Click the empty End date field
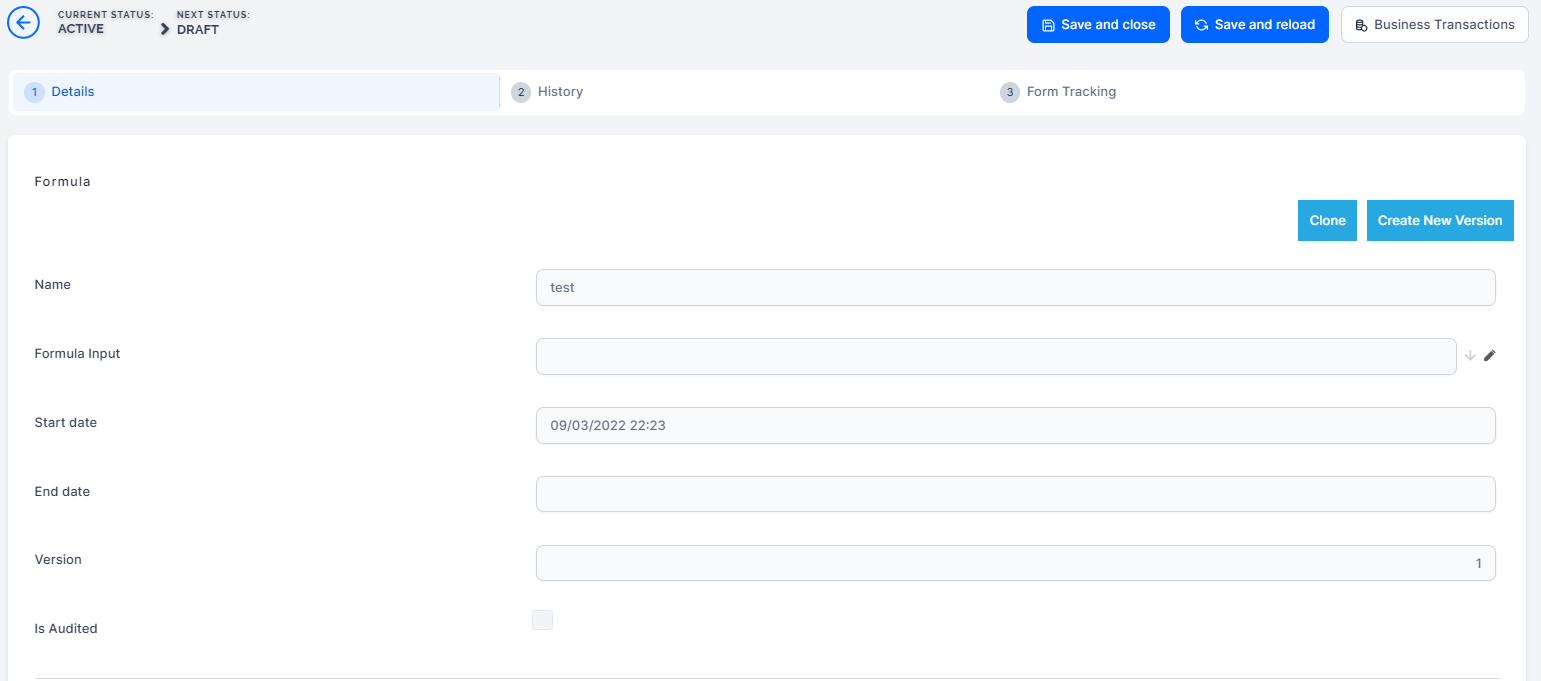Screen dimensions: 1541x681 [1015, 494]
